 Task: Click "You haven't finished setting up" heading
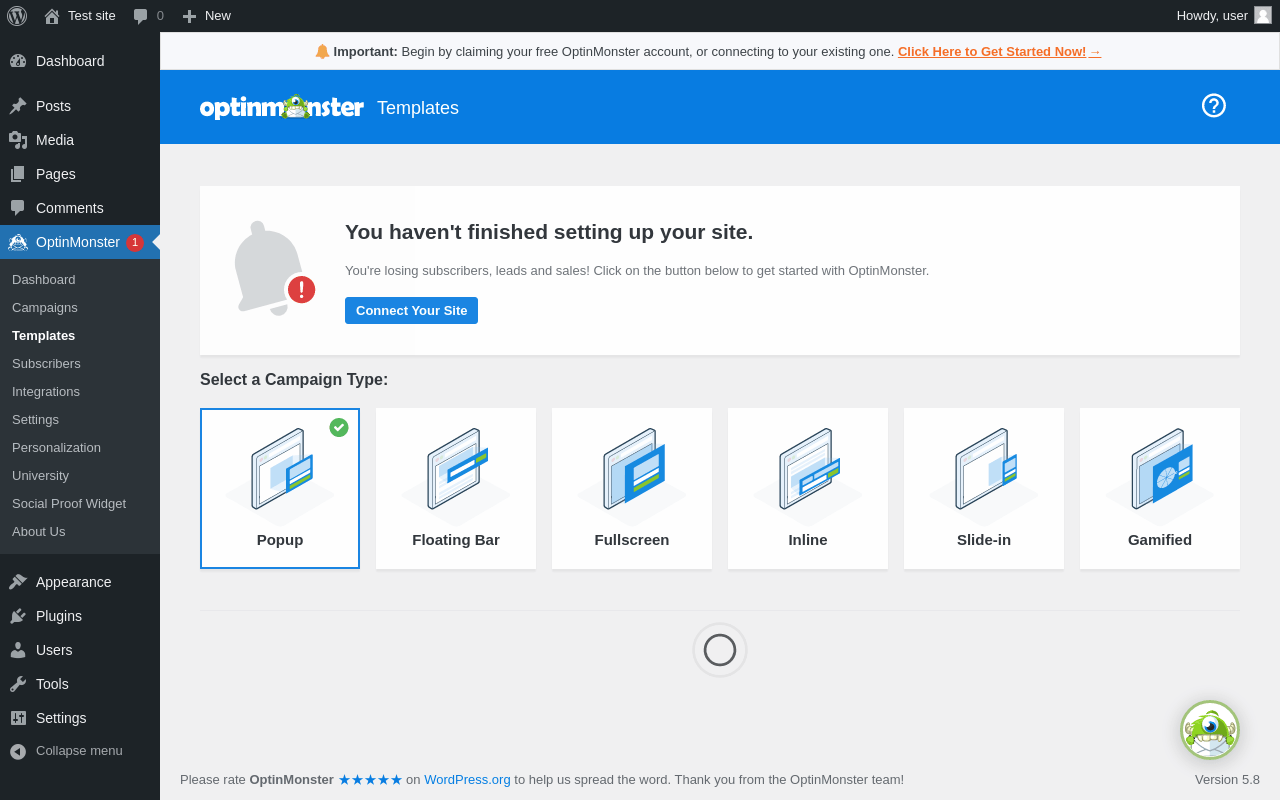549,232
